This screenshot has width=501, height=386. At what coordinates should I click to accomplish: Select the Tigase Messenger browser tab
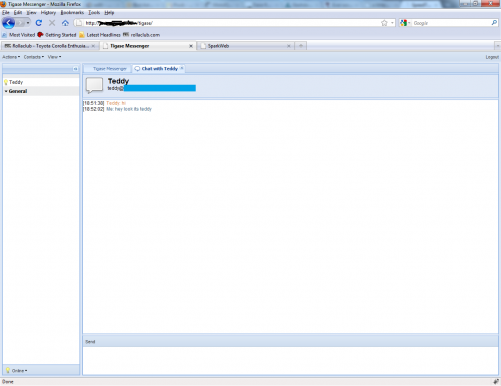point(147,46)
